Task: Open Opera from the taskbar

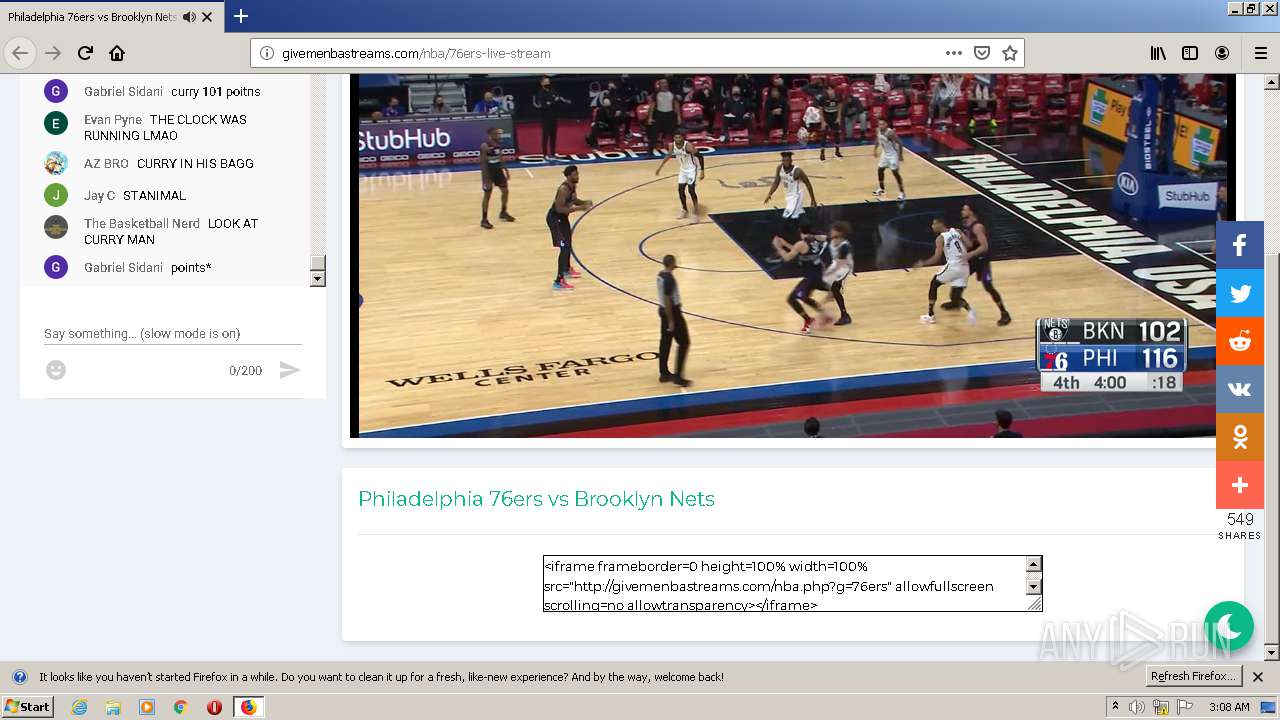Action: pyautogui.click(x=214, y=707)
